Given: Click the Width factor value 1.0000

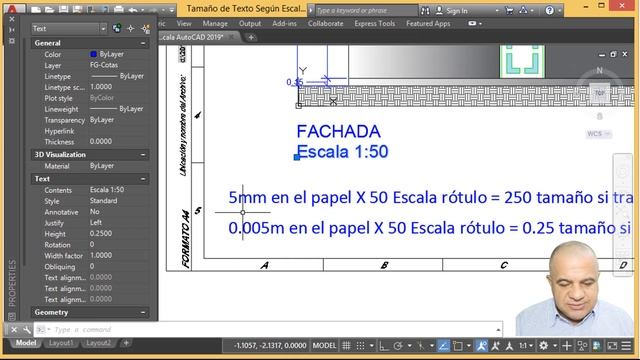Looking at the screenshot, I should [101, 255].
